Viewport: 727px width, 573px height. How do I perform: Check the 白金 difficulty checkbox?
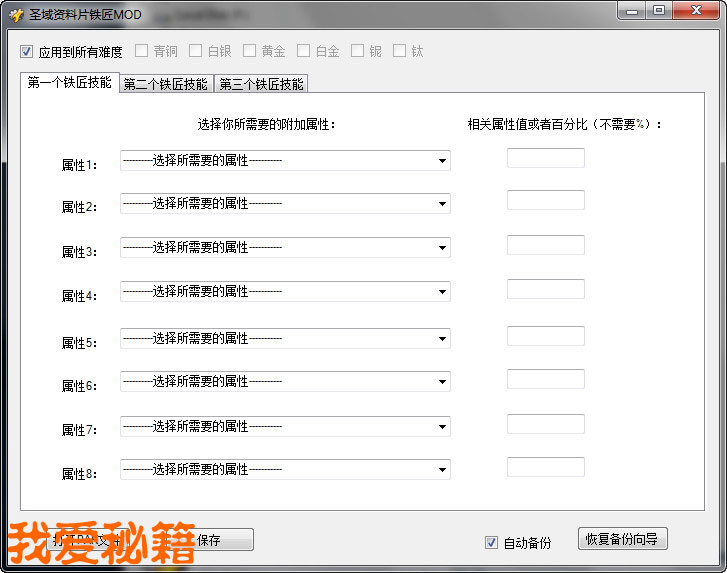303,51
